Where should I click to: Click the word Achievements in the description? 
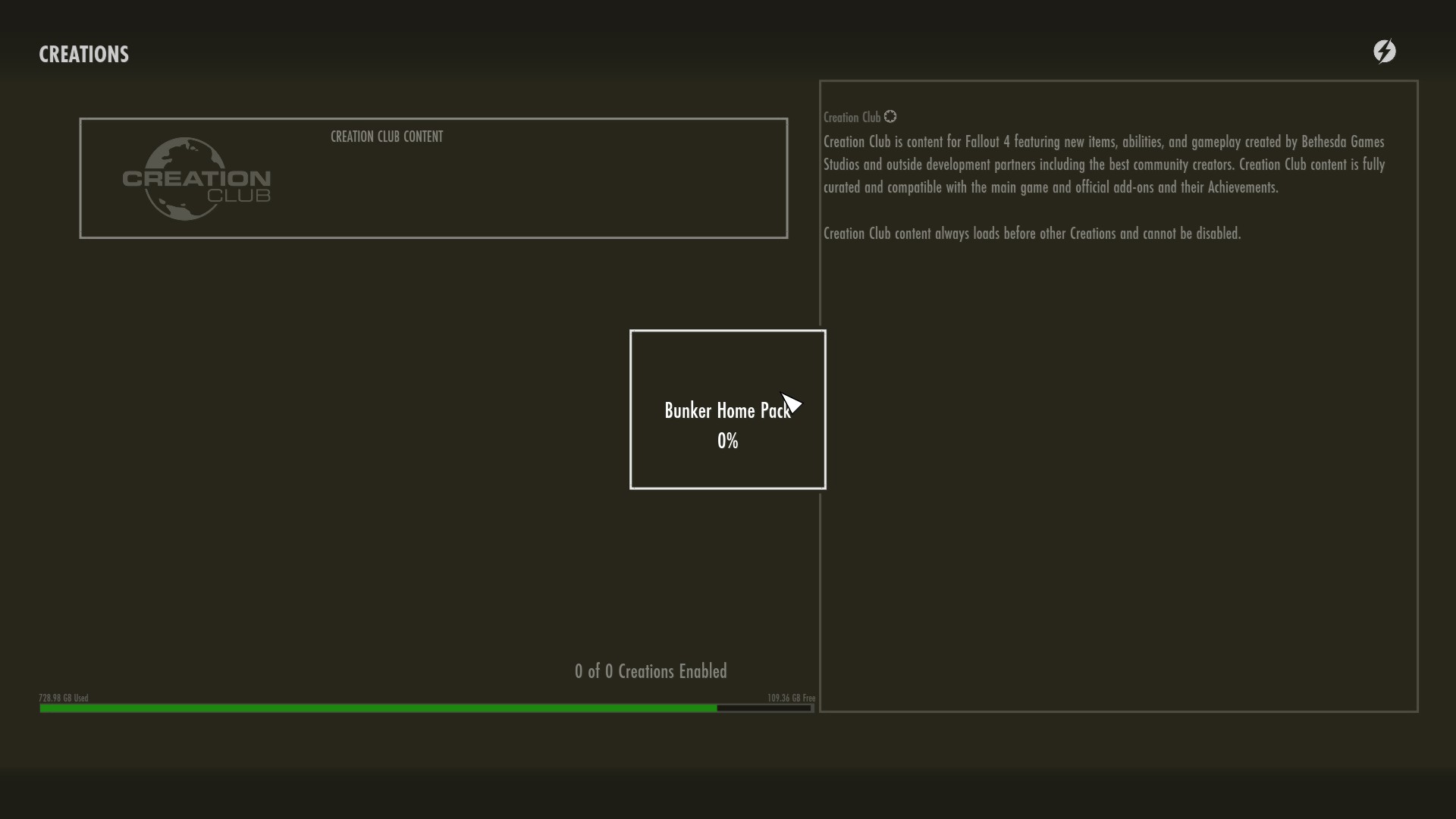click(1242, 187)
